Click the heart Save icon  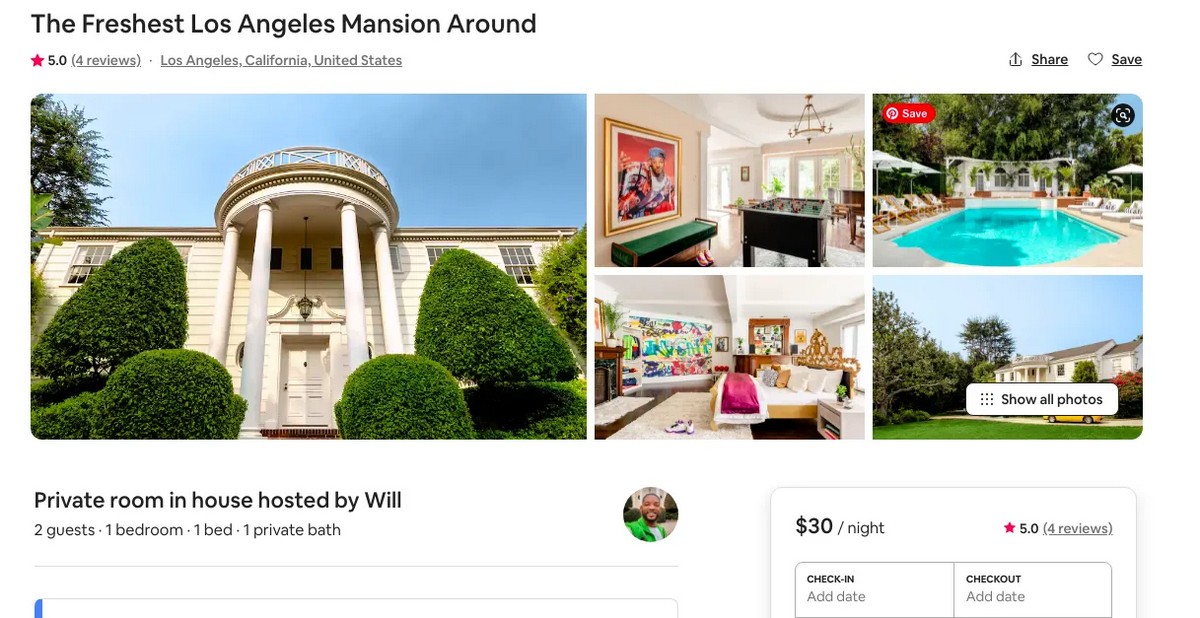1095,60
